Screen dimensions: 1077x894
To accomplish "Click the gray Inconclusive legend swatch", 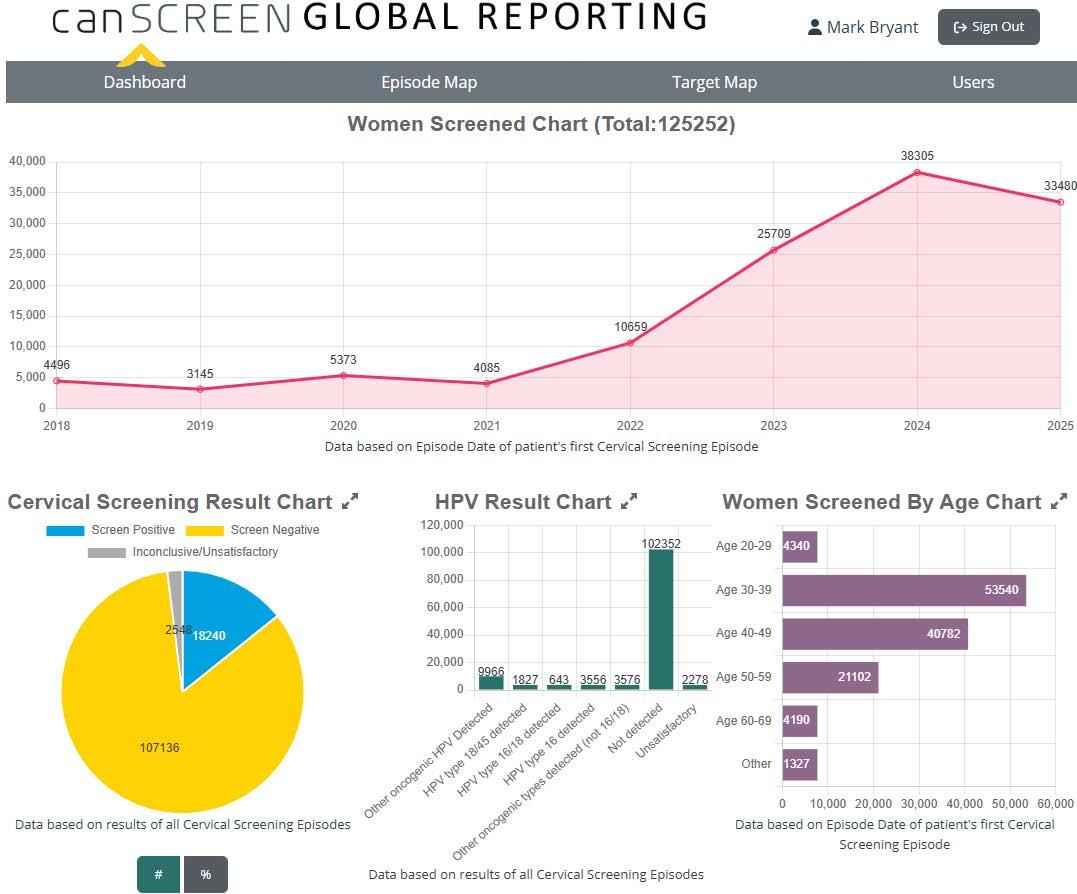I will (106, 552).
